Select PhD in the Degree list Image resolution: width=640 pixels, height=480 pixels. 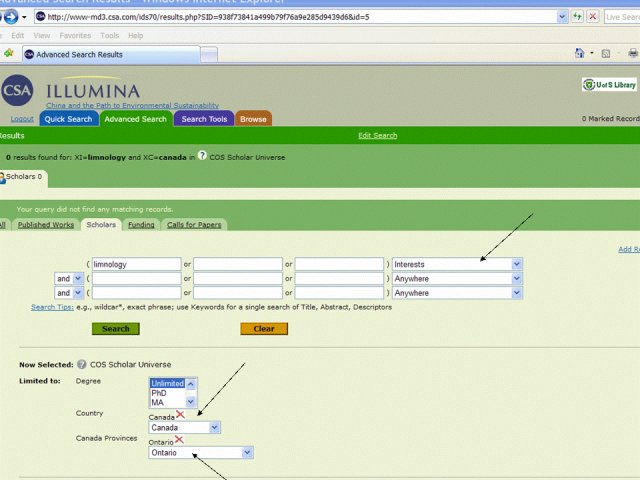[x=167, y=393]
